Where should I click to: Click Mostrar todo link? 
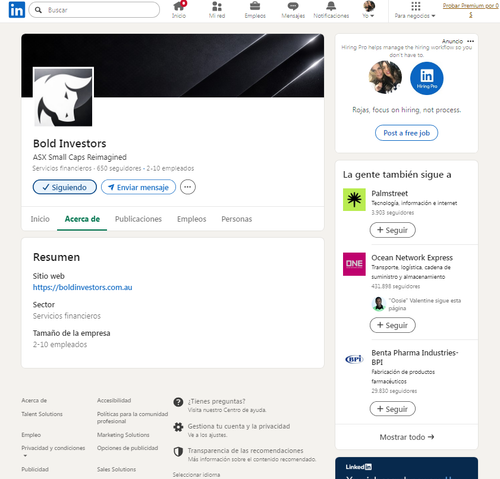[407, 437]
